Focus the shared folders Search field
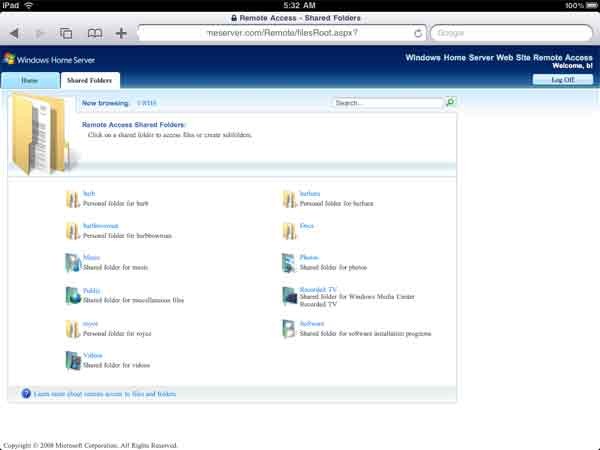The image size is (600, 450). click(x=387, y=103)
